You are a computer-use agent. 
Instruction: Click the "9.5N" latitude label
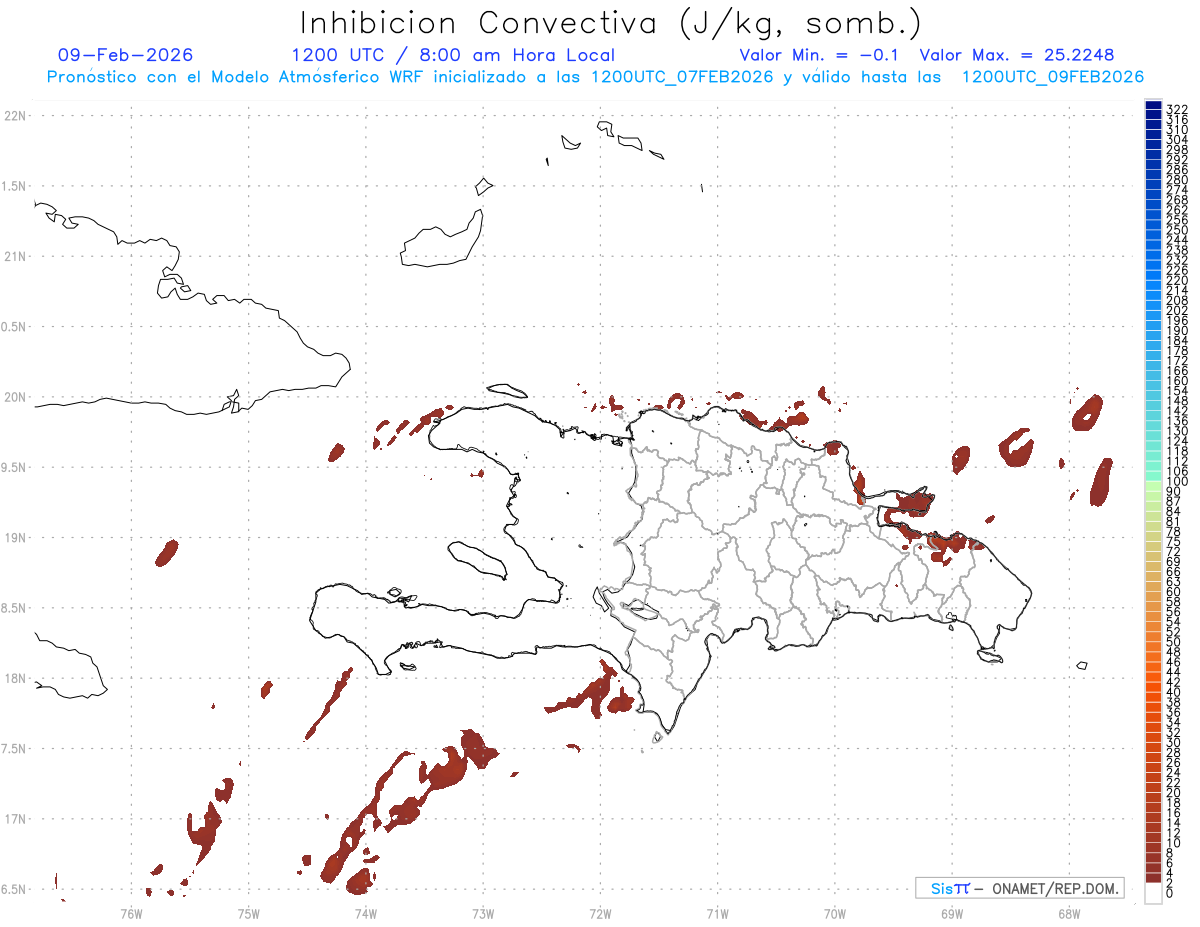click(14, 467)
